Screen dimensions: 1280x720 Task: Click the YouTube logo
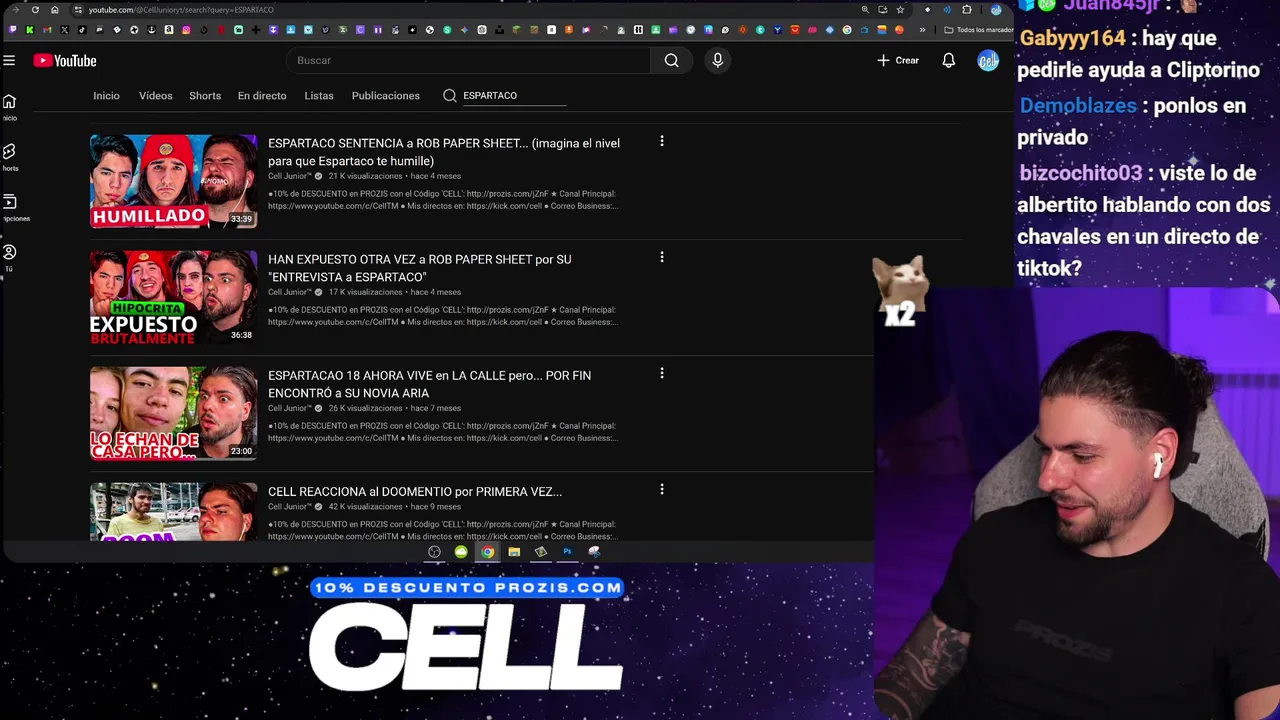click(x=65, y=61)
